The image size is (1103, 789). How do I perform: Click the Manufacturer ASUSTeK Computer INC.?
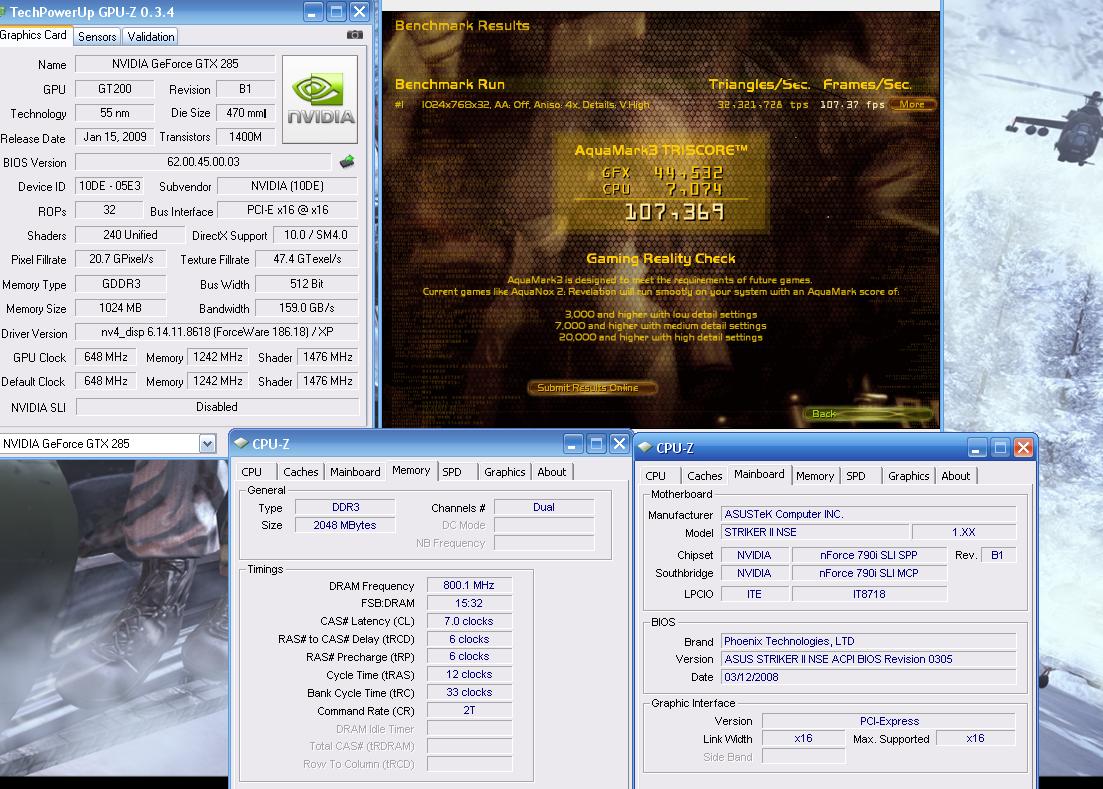click(868, 514)
